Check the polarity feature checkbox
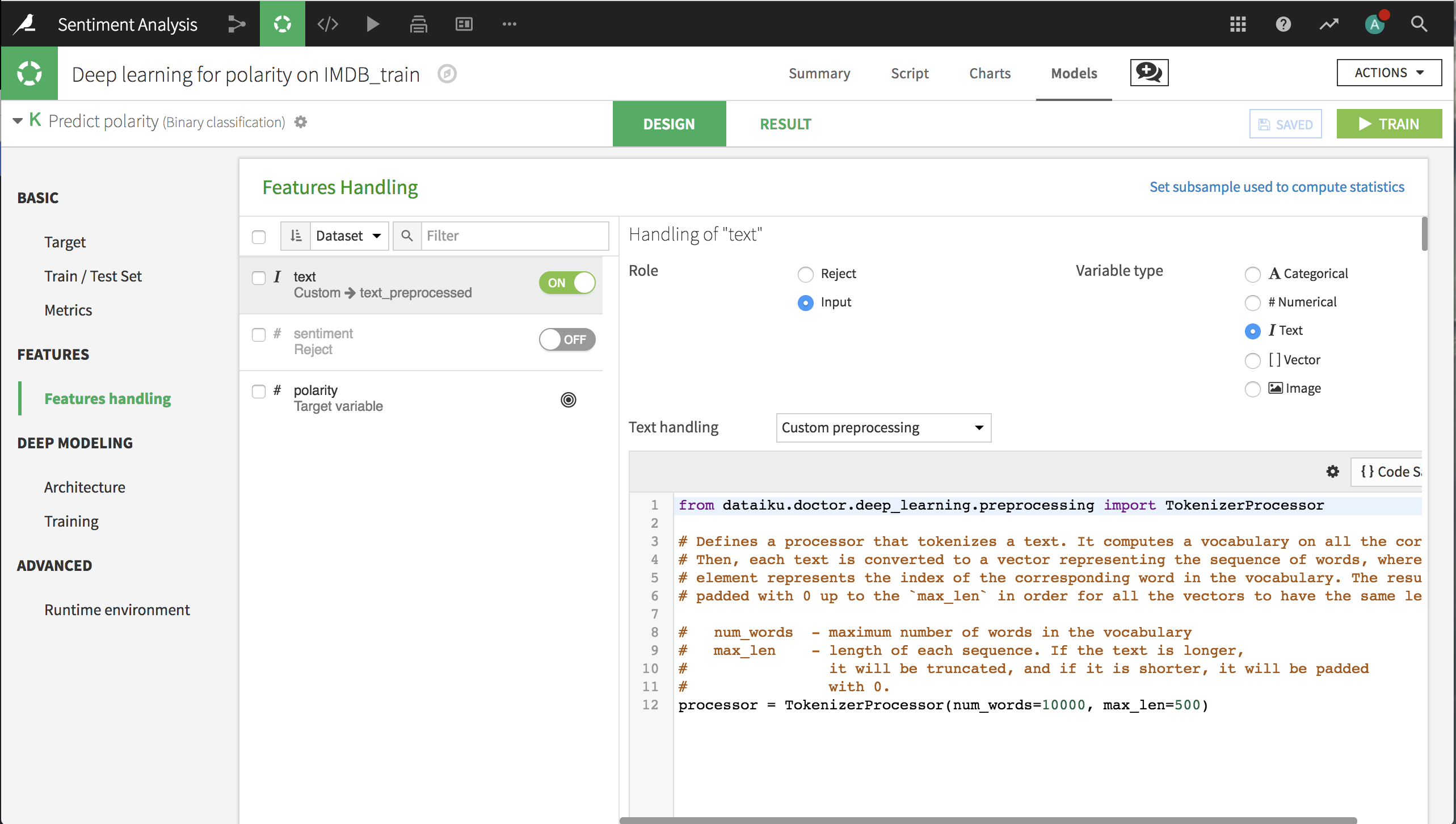Viewport: 1456px width, 824px height. (259, 391)
